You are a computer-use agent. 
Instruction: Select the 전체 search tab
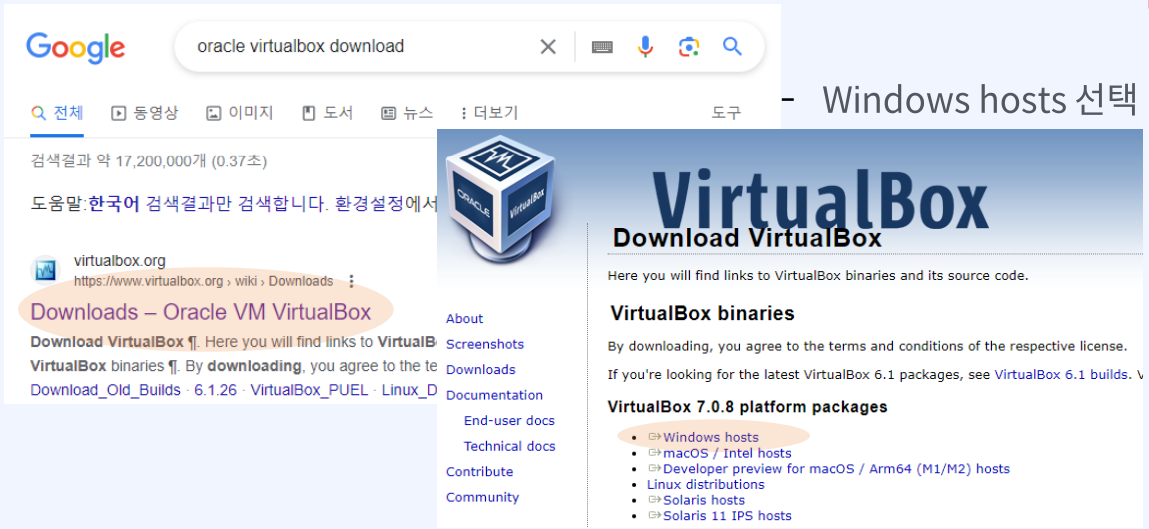(x=57, y=113)
